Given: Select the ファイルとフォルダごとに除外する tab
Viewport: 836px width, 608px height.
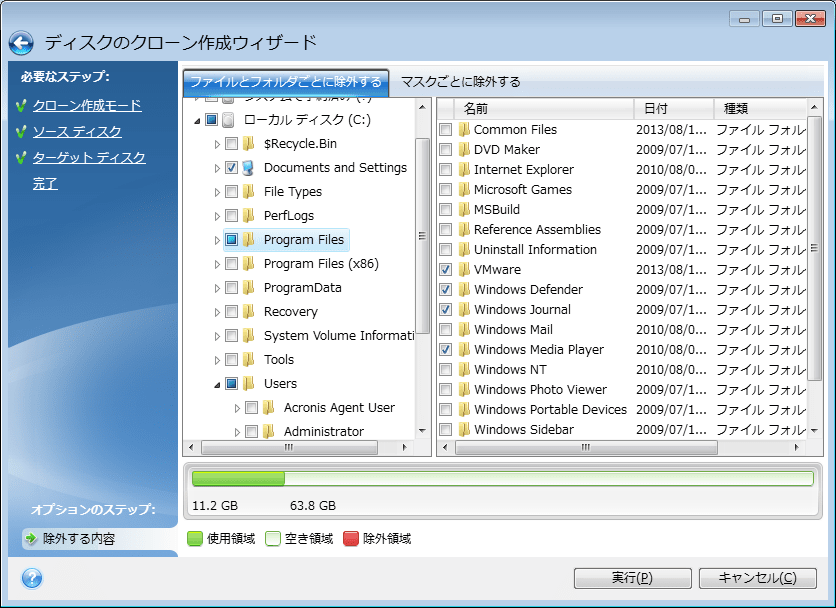Looking at the screenshot, I should click(x=286, y=82).
